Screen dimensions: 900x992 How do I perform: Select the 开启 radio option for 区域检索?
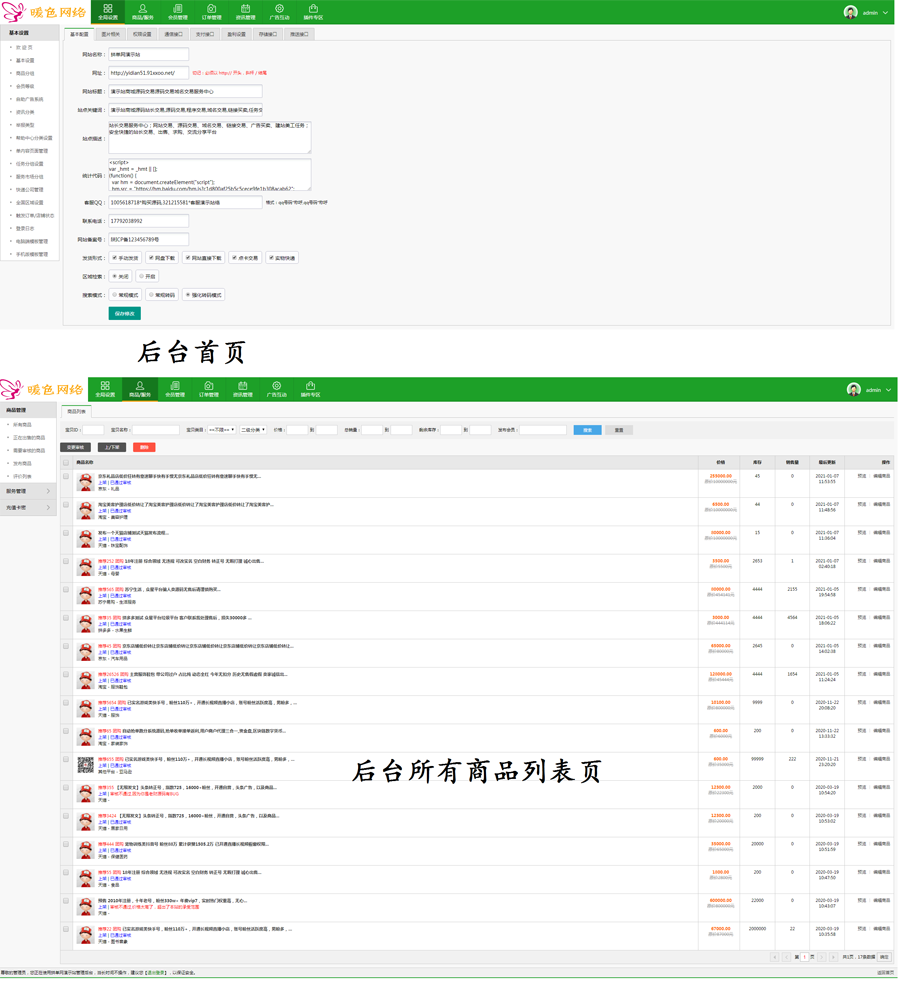pos(142,277)
